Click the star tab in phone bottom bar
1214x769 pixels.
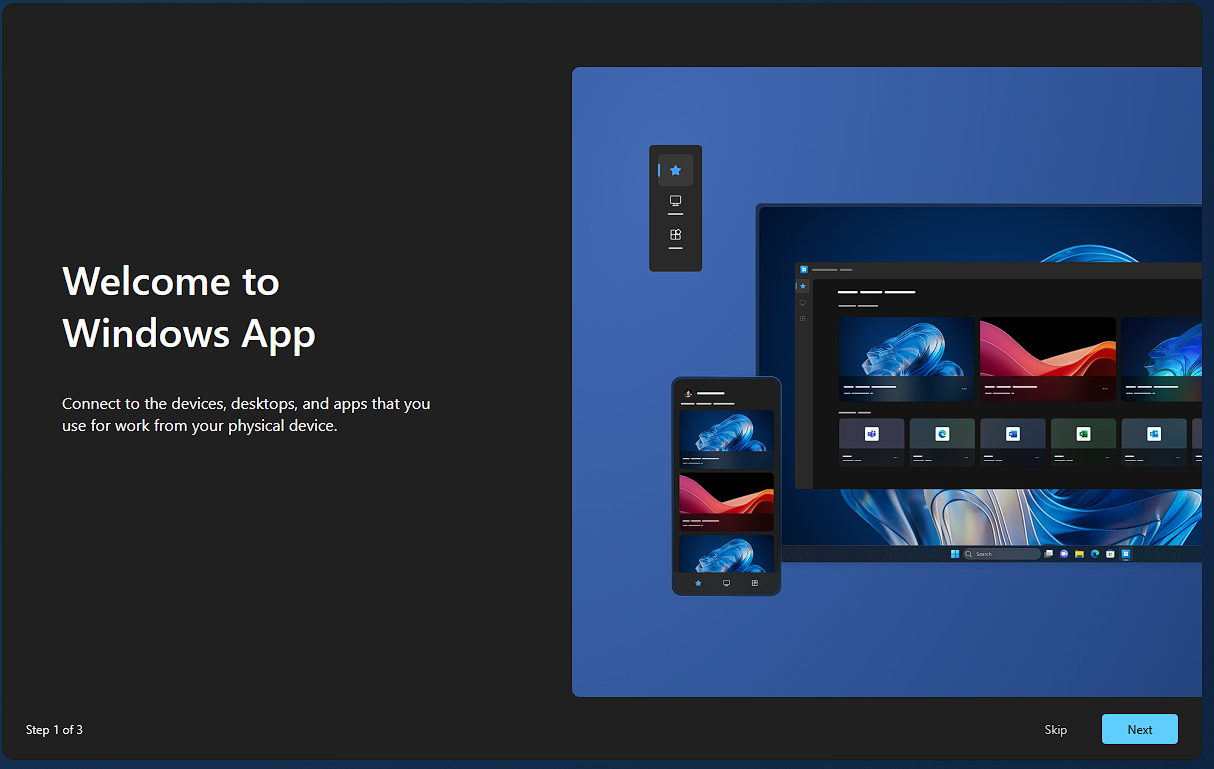click(698, 583)
